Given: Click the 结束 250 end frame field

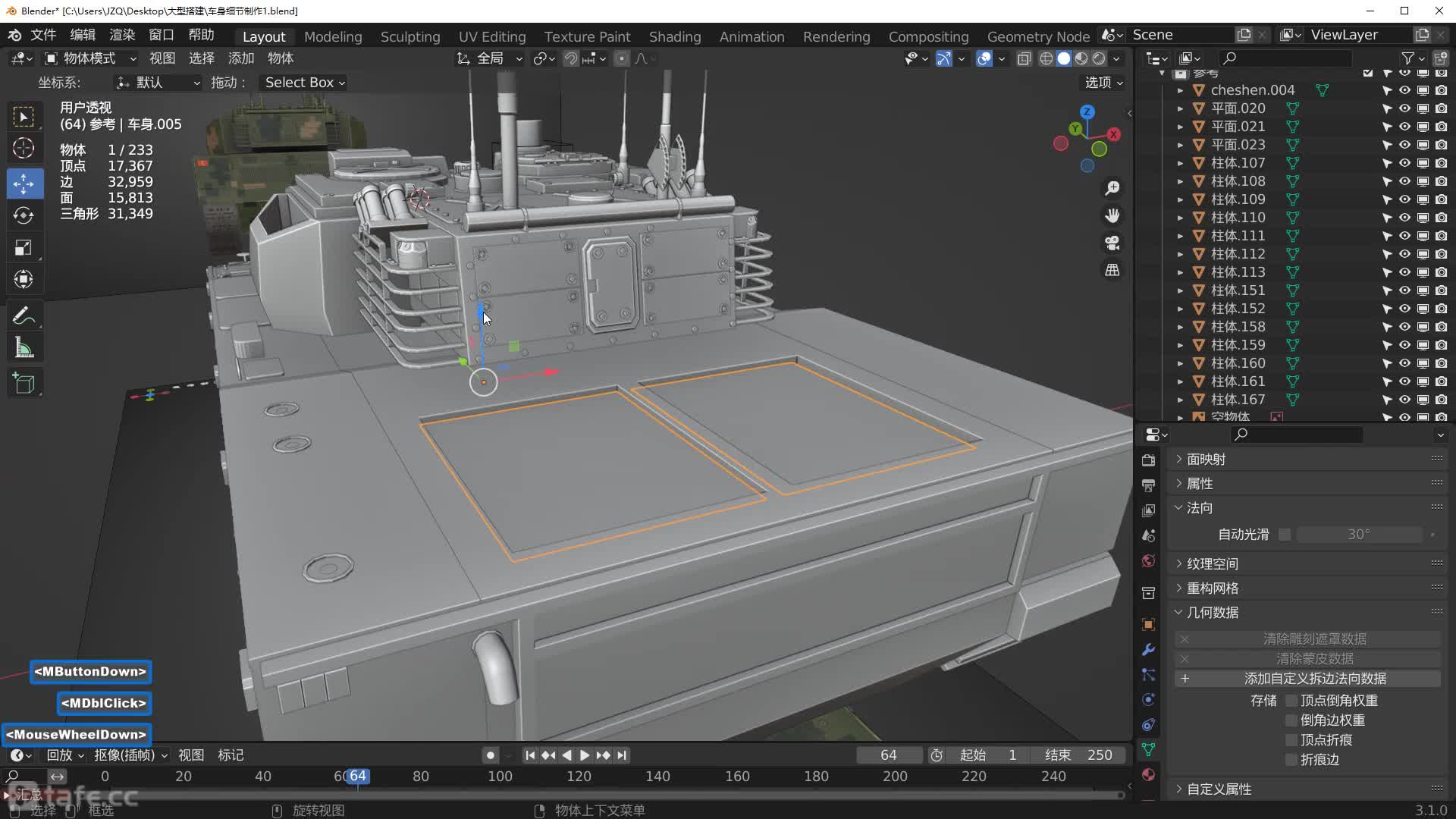Looking at the screenshot, I should pos(1079,755).
